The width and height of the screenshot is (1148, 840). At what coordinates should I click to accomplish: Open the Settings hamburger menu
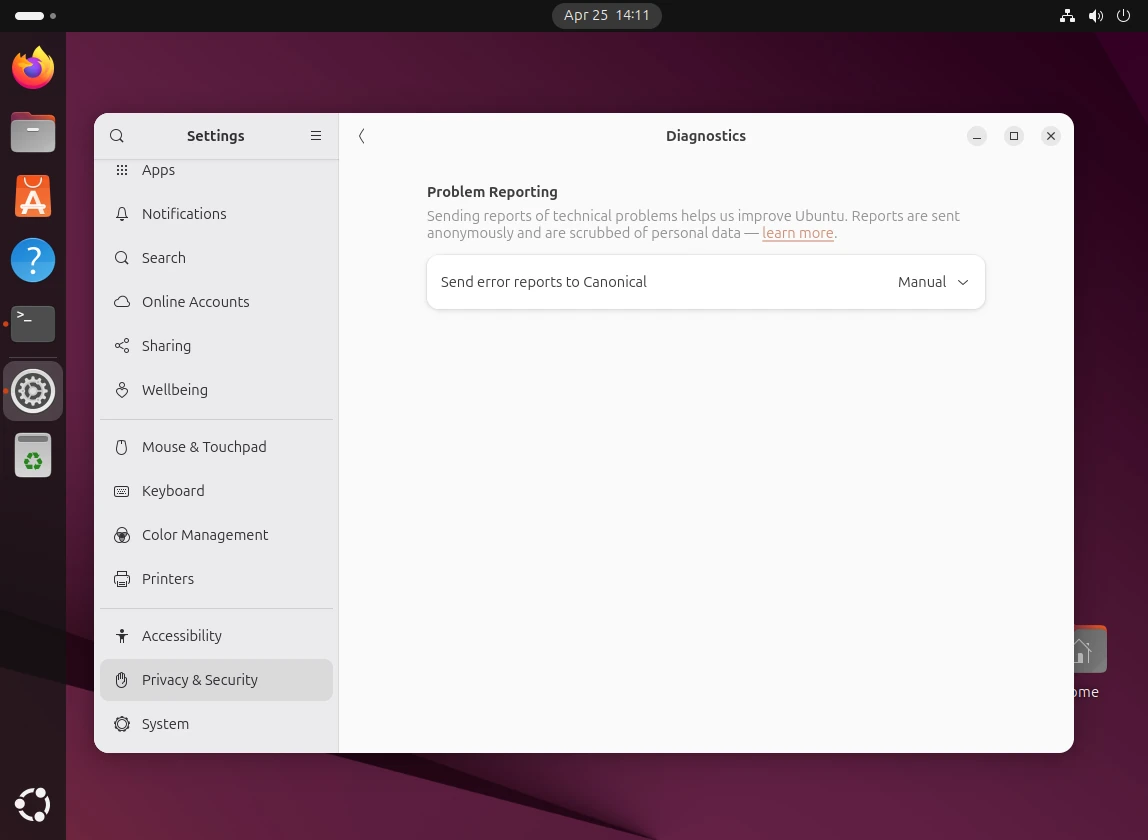pyautogui.click(x=316, y=136)
